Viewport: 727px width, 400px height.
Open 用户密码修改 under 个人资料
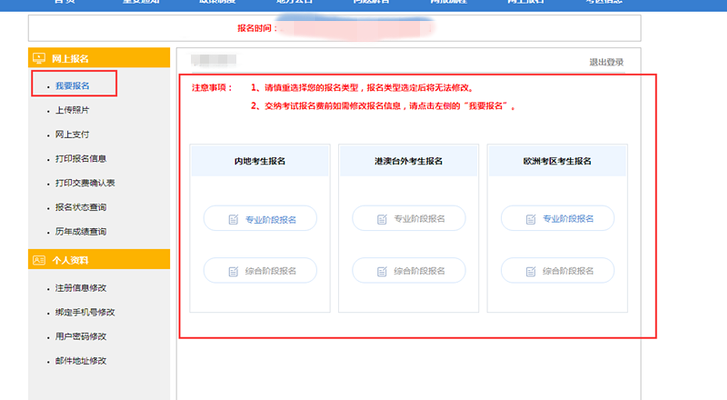point(81,336)
